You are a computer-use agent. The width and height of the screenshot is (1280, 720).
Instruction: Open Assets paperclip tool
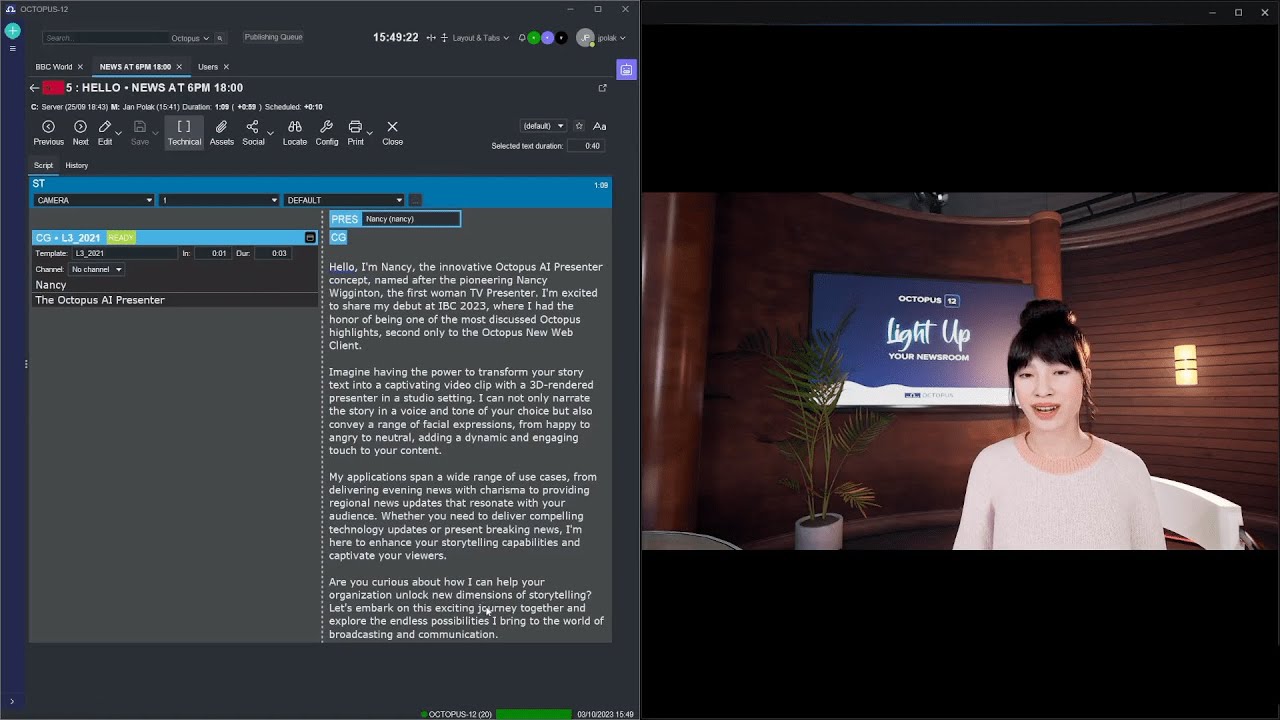221,133
